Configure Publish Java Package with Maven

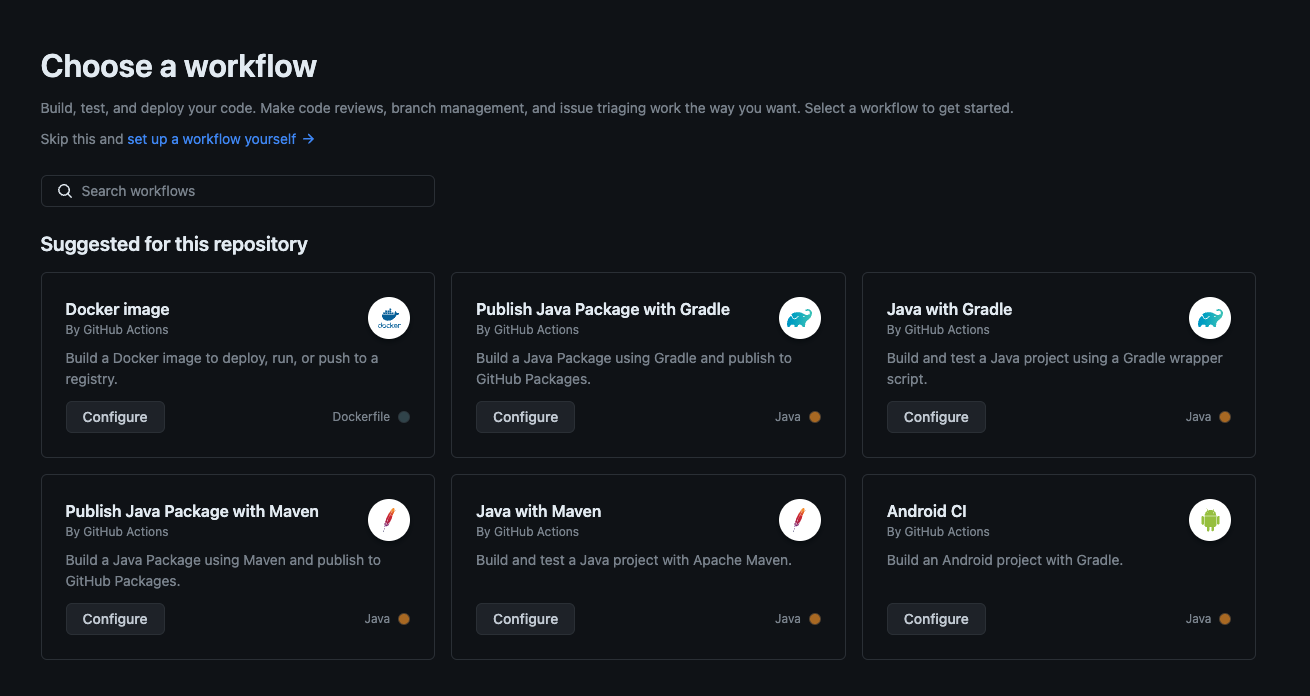(115, 619)
